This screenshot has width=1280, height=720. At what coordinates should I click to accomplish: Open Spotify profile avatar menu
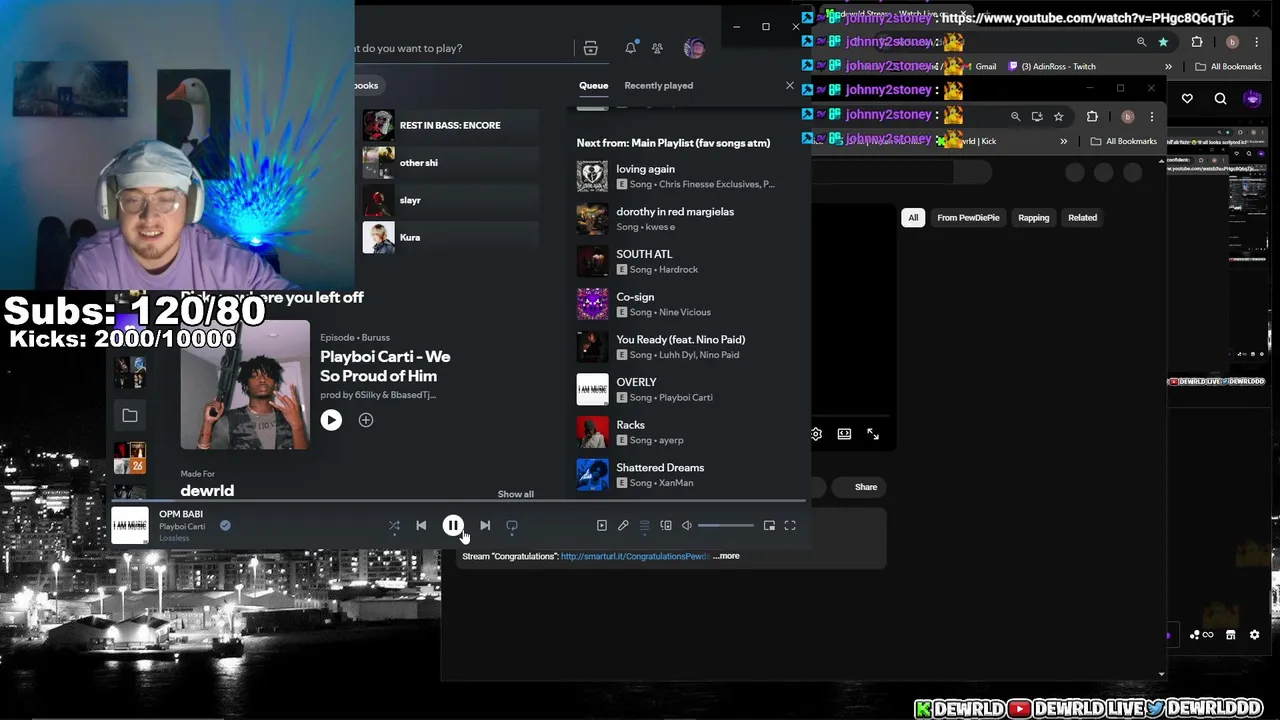click(694, 48)
